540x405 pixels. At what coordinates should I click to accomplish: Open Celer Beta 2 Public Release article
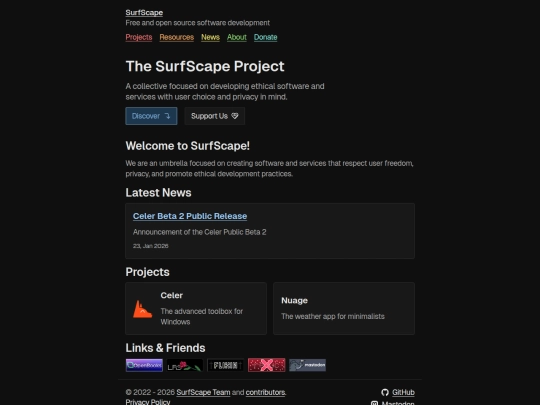coord(190,216)
